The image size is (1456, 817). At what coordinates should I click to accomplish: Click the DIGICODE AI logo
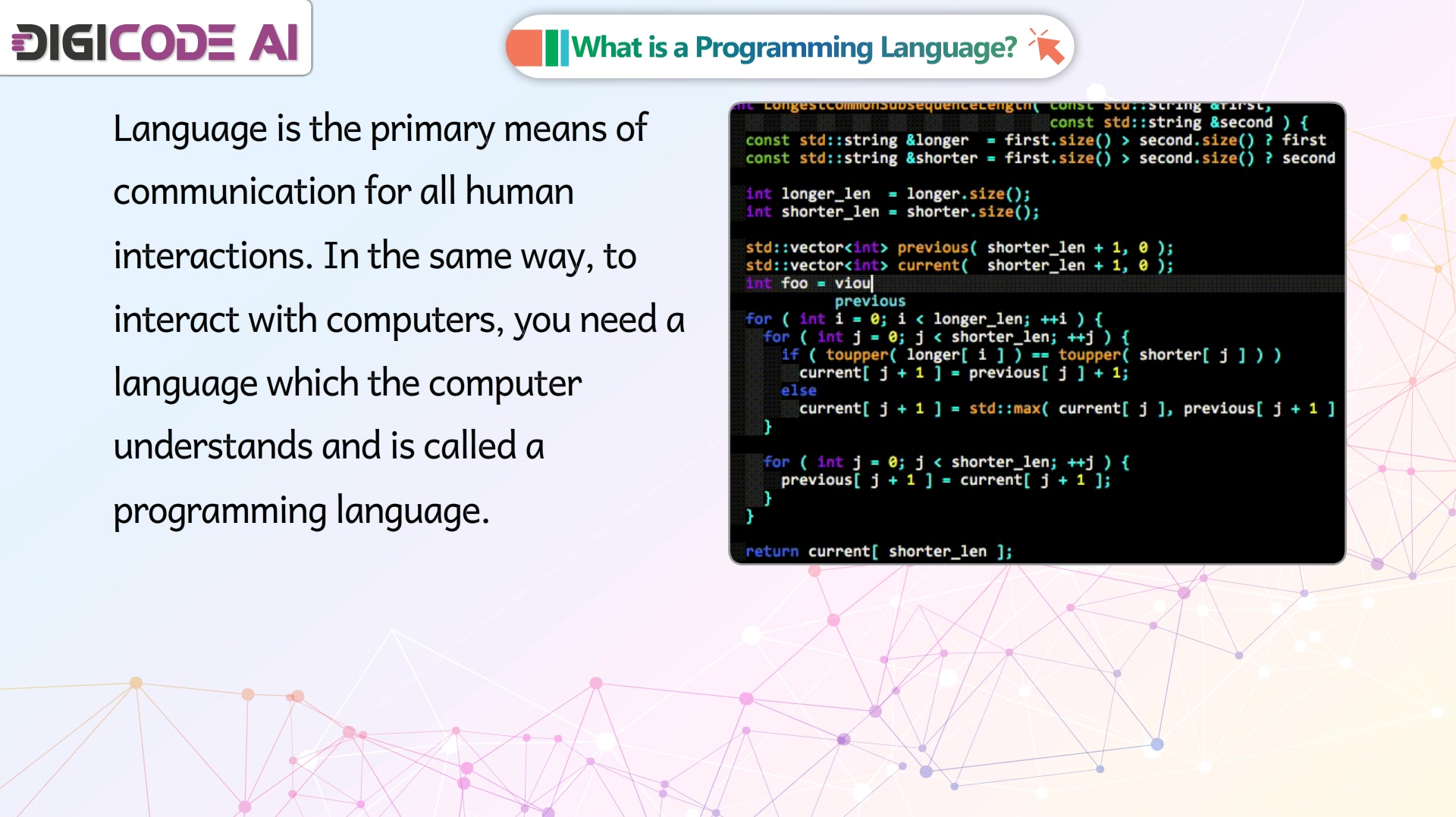155,42
